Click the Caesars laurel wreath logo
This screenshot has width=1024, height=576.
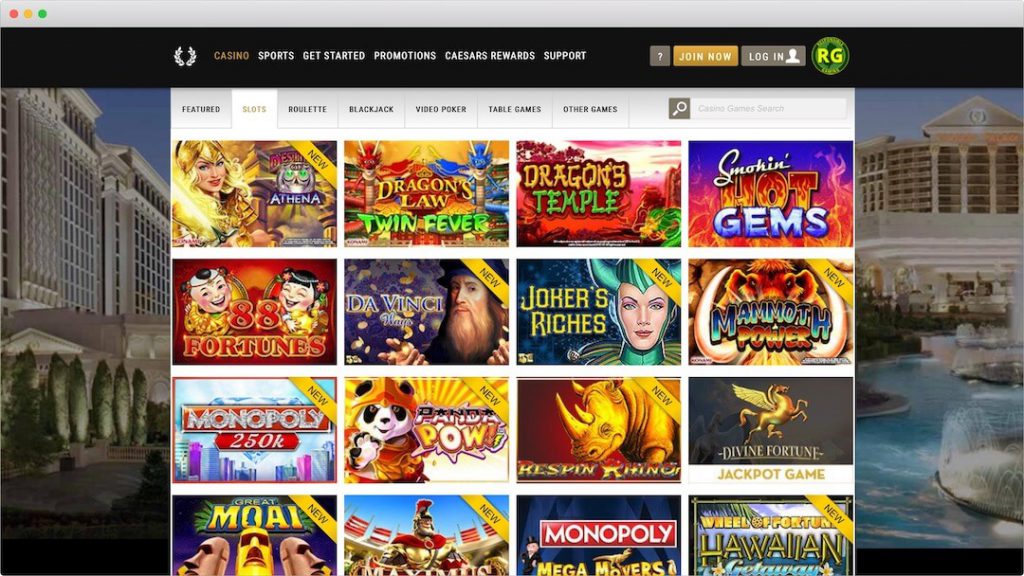pyautogui.click(x=185, y=56)
